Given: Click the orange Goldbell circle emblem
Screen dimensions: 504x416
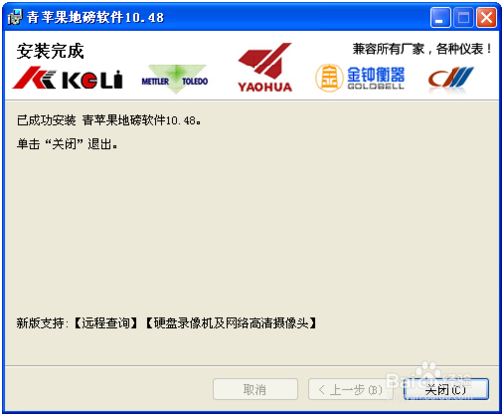Looking at the screenshot, I should pos(329,78).
